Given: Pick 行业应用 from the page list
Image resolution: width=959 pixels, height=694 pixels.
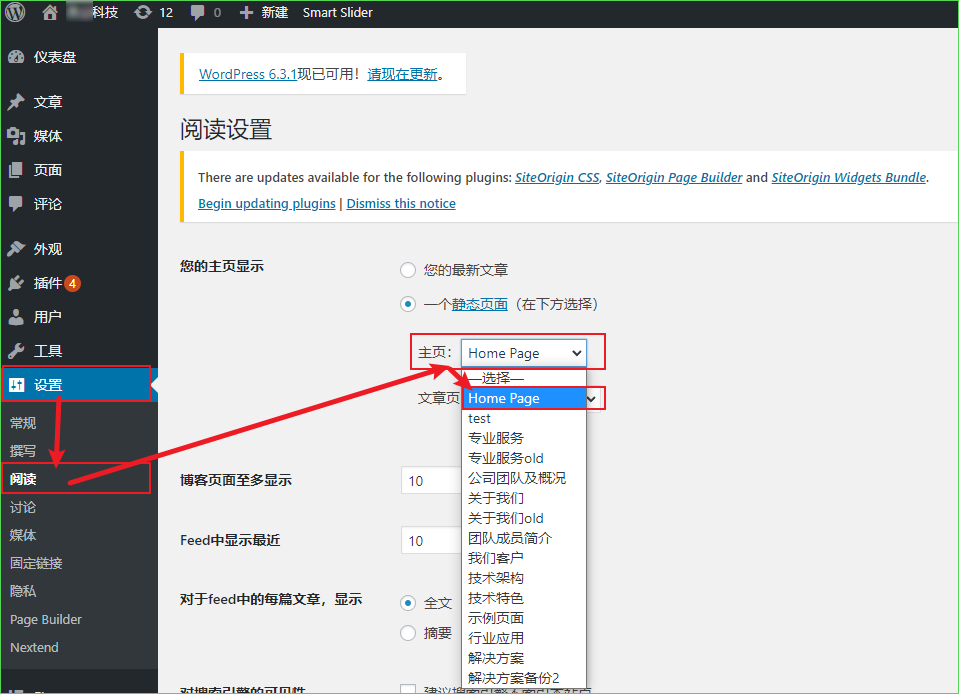Looking at the screenshot, I should click(524, 638).
